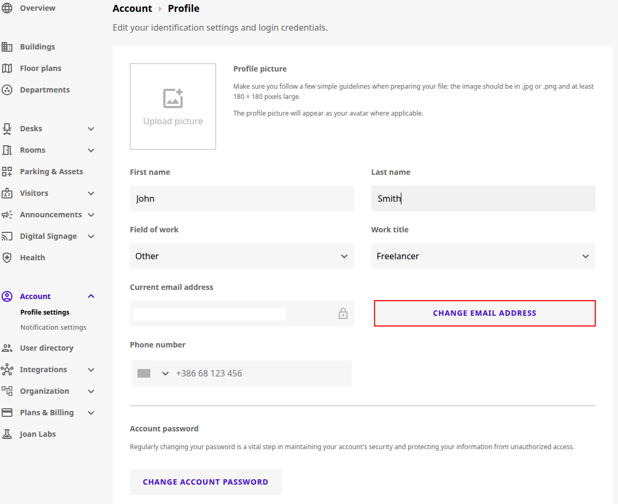618x504 pixels.
Task: Click the Change Email Address button
Action: click(484, 313)
